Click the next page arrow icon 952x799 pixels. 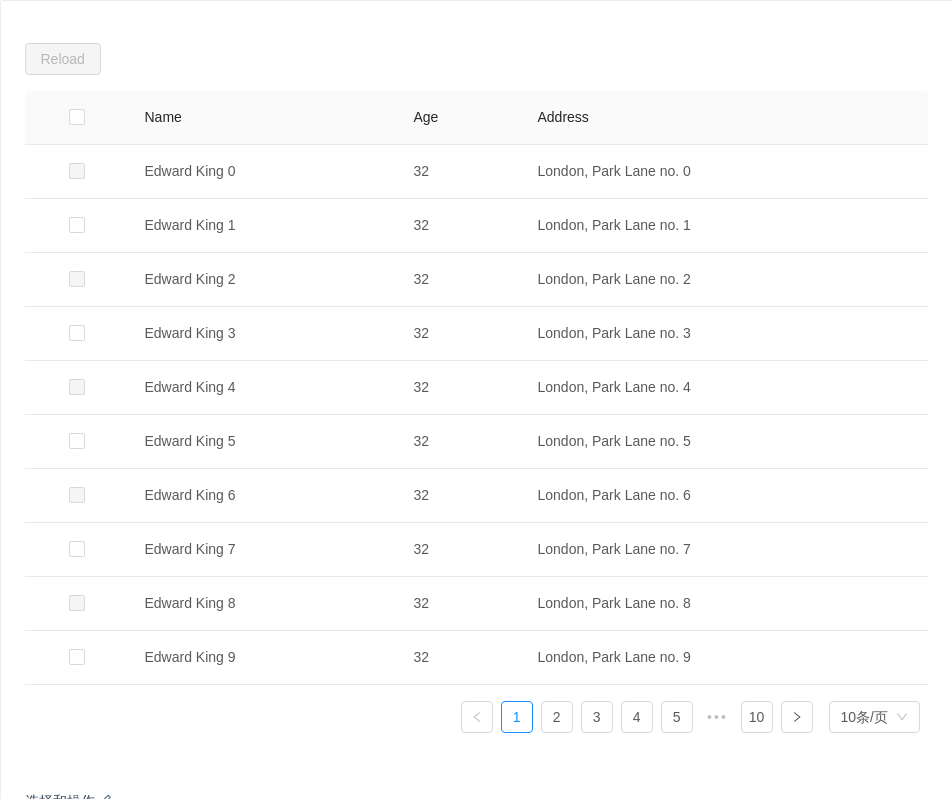[797, 717]
